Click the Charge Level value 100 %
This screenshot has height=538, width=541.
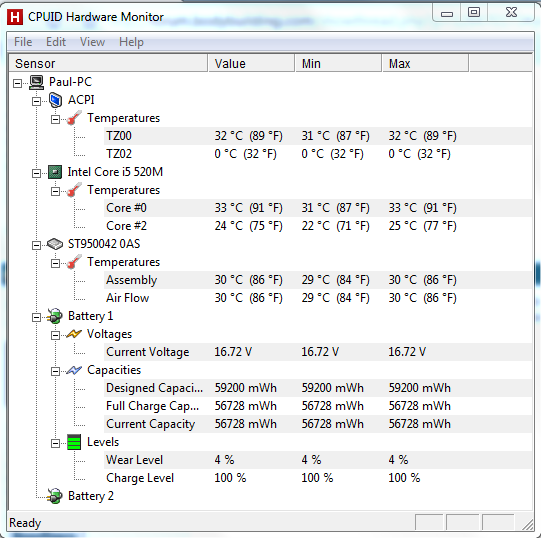(230, 478)
